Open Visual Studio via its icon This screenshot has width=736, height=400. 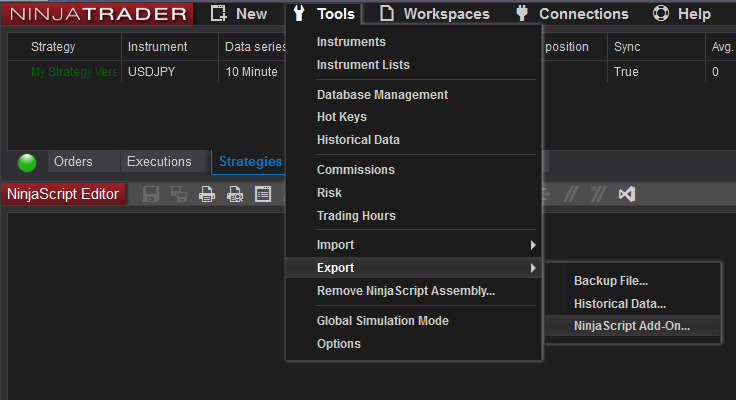click(x=627, y=194)
